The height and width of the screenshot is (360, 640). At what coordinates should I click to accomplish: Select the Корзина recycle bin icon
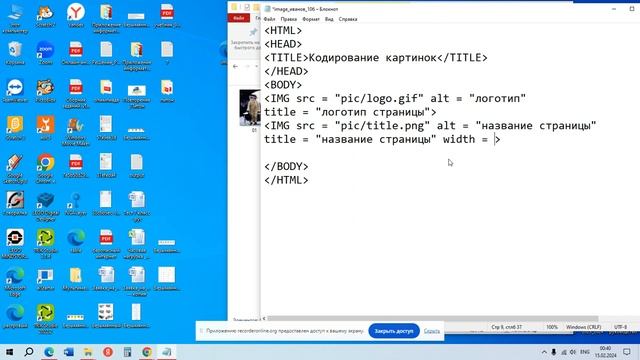15,53
